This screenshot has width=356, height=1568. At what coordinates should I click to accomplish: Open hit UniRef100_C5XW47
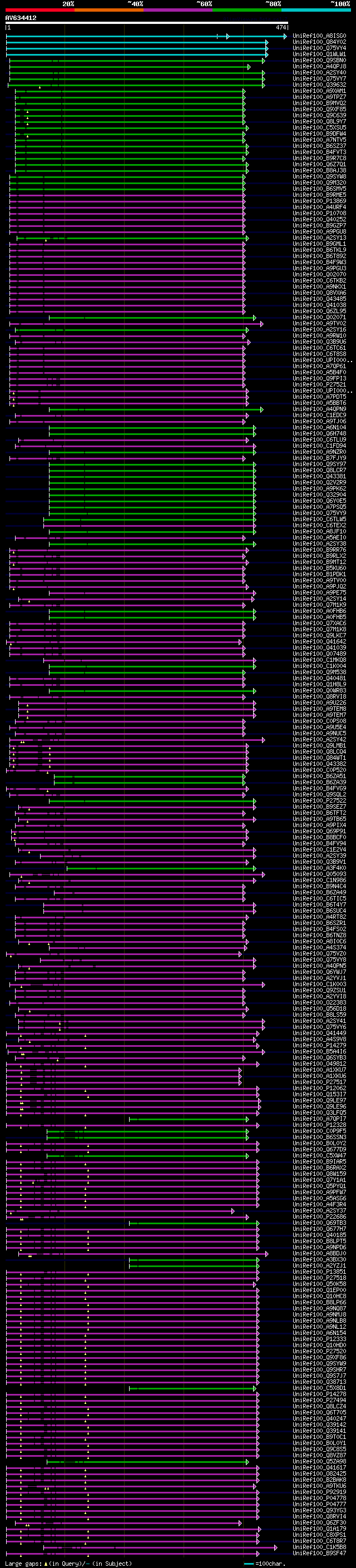tap(319, 1156)
